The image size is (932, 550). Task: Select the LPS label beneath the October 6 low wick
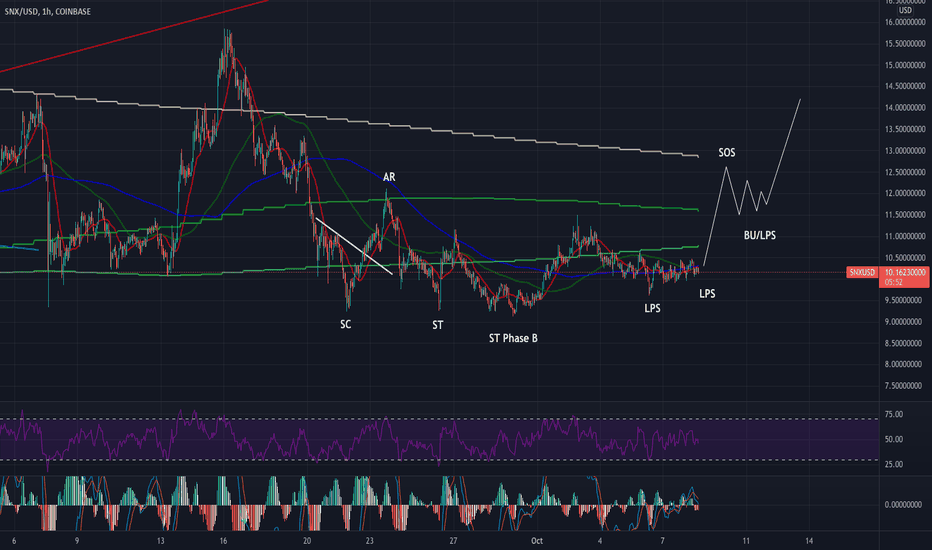coord(652,308)
